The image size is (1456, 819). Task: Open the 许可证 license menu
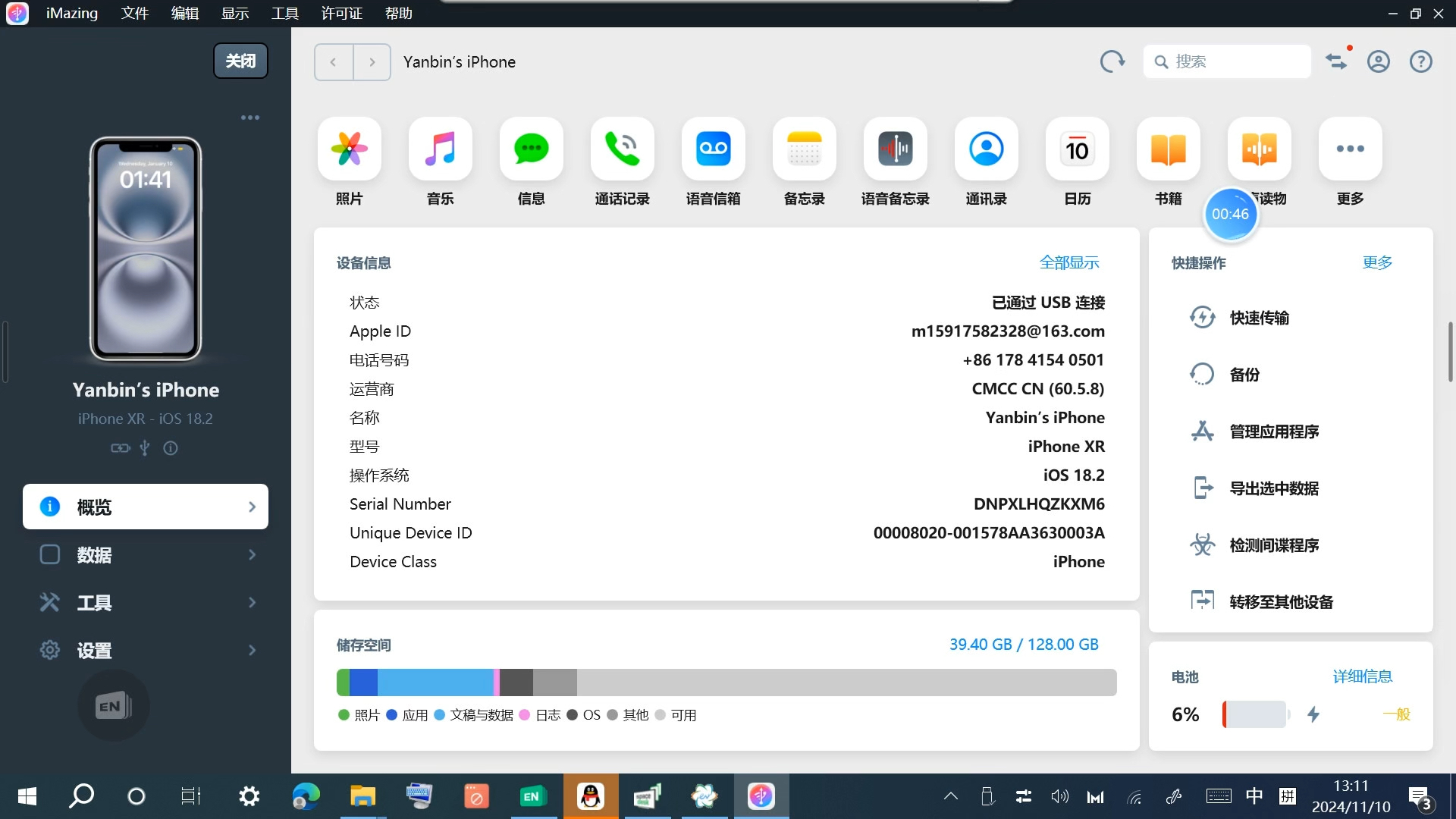342,13
